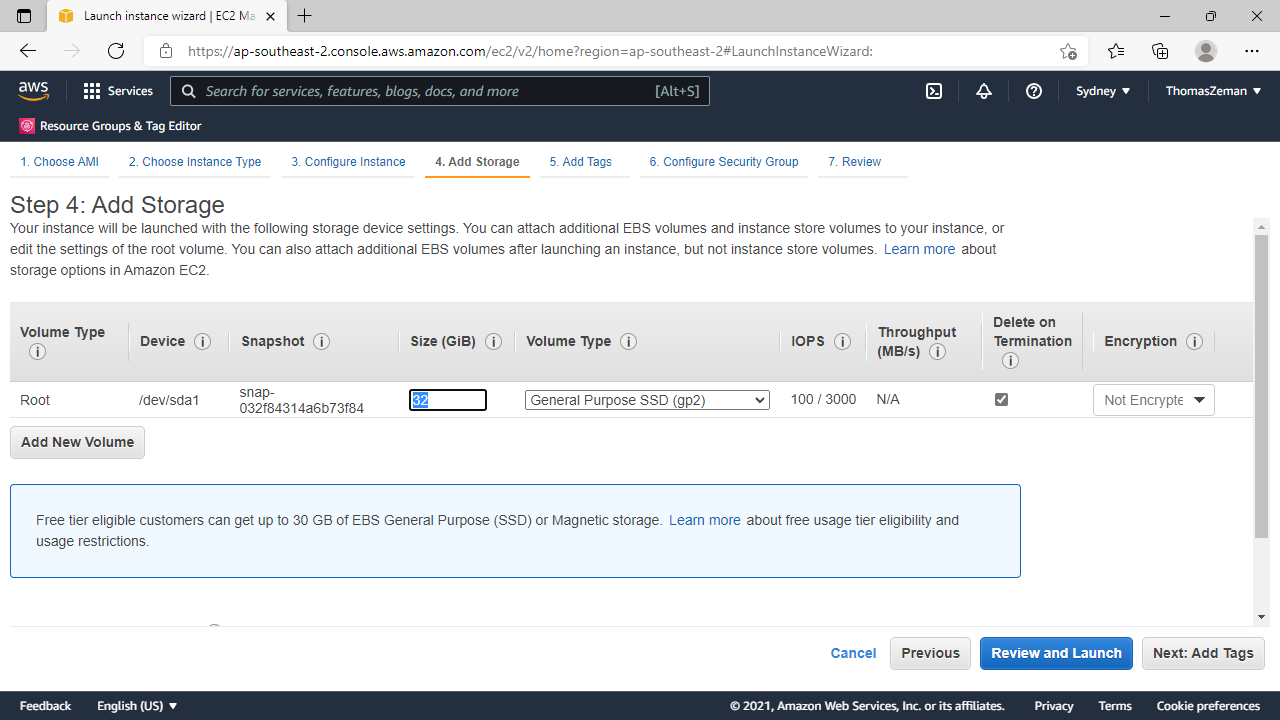Screen dimensions: 1280x720
Task: Open the English (US) language selector
Action: tap(137, 706)
